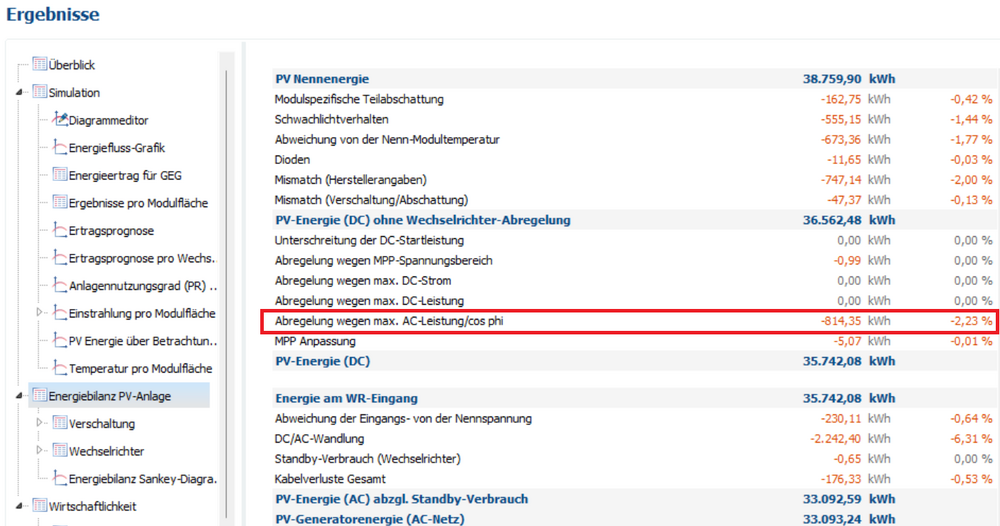
Task: Select the Temperatur pro Modulfläche icon
Action: coord(60,368)
